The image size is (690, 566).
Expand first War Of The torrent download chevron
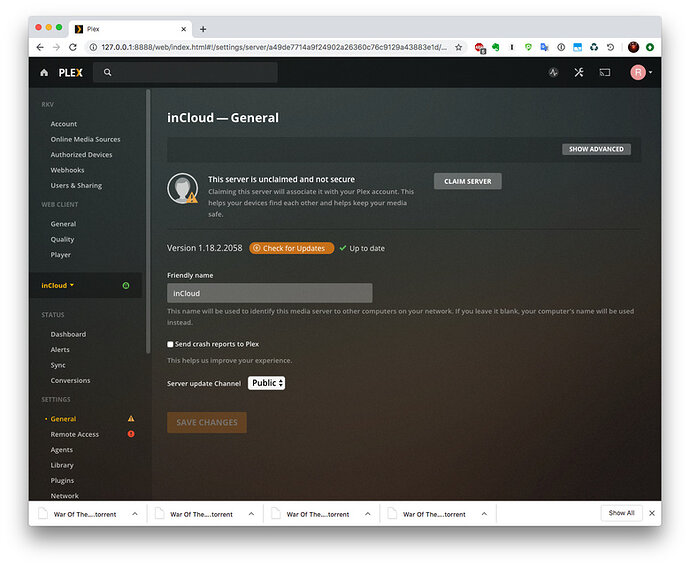tap(135, 514)
